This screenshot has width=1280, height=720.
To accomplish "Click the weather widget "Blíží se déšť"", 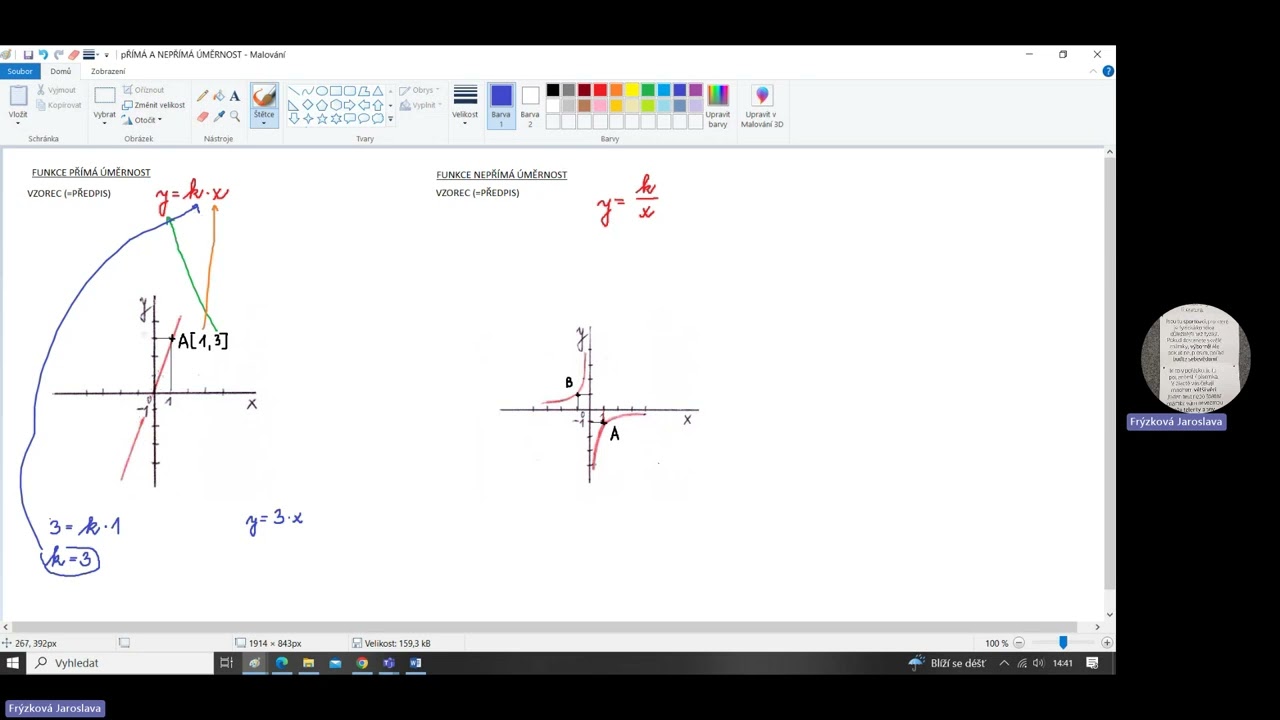I will pos(947,663).
